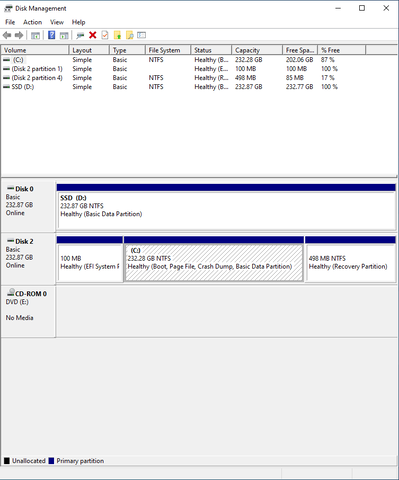
Task: Click the 85 MB free space cell
Action: click(295, 78)
